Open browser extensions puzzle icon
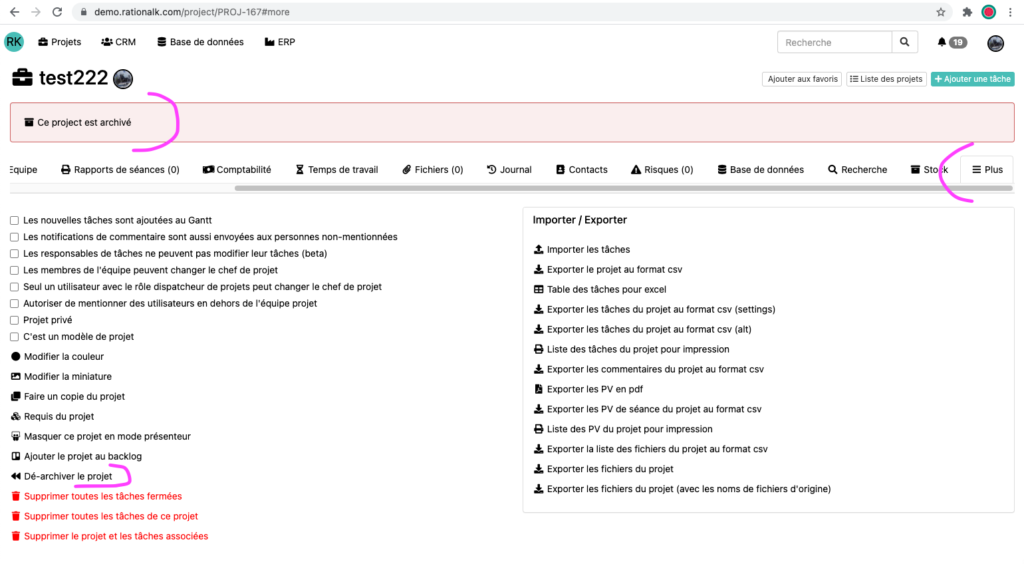This screenshot has width=1024, height=564. click(x=967, y=12)
